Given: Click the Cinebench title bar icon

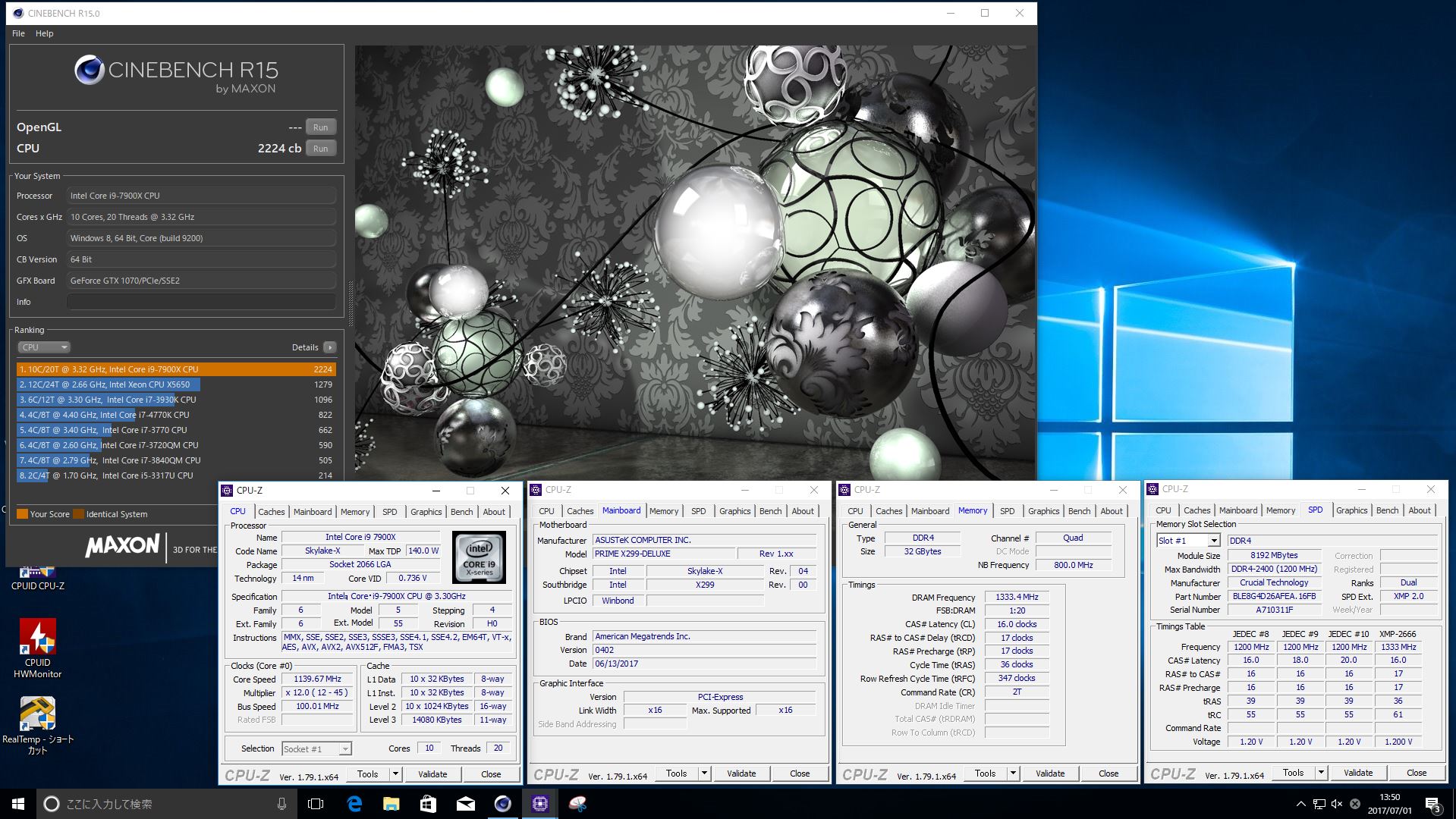Looking at the screenshot, I should tap(18, 13).
